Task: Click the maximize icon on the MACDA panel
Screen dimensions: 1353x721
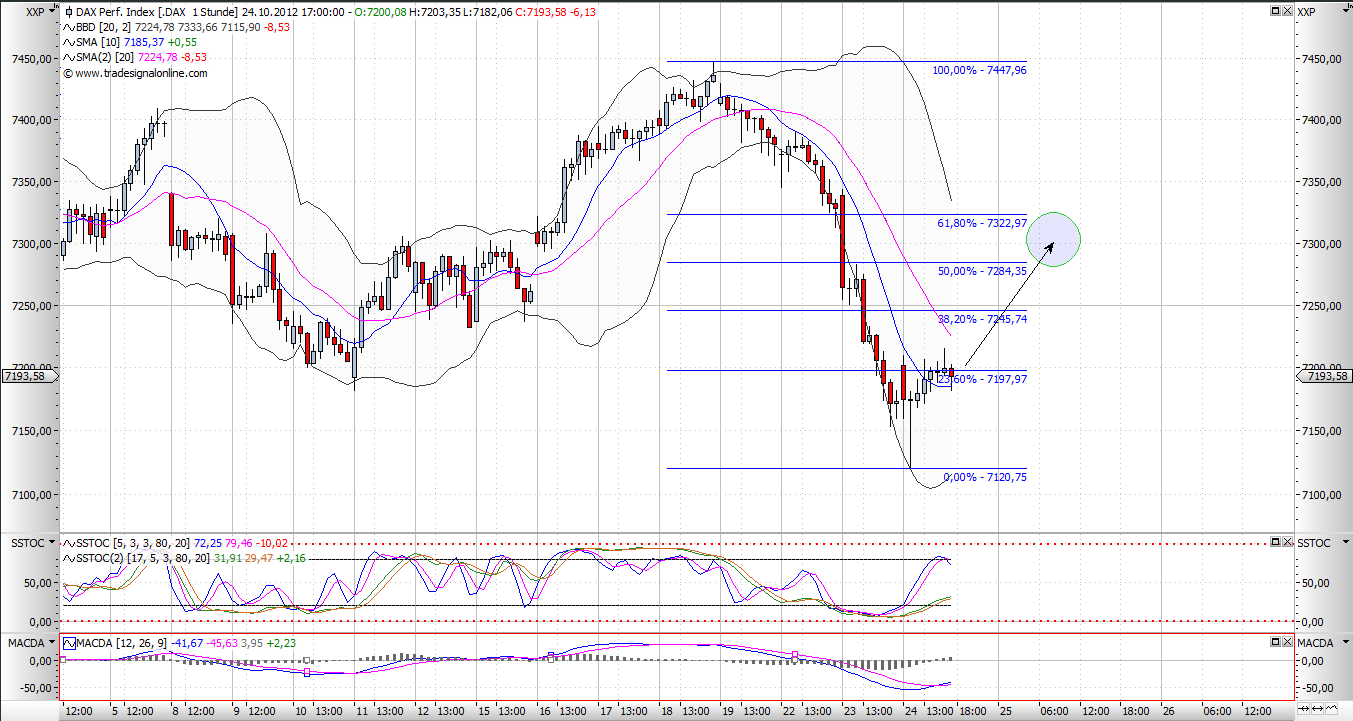Action: point(1275,641)
